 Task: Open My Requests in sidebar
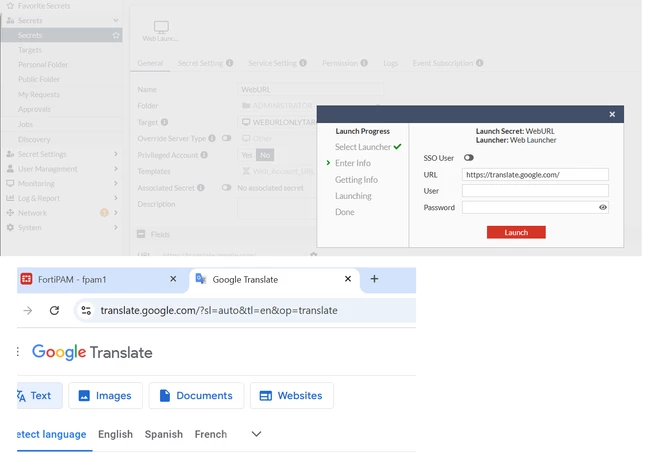point(39,94)
